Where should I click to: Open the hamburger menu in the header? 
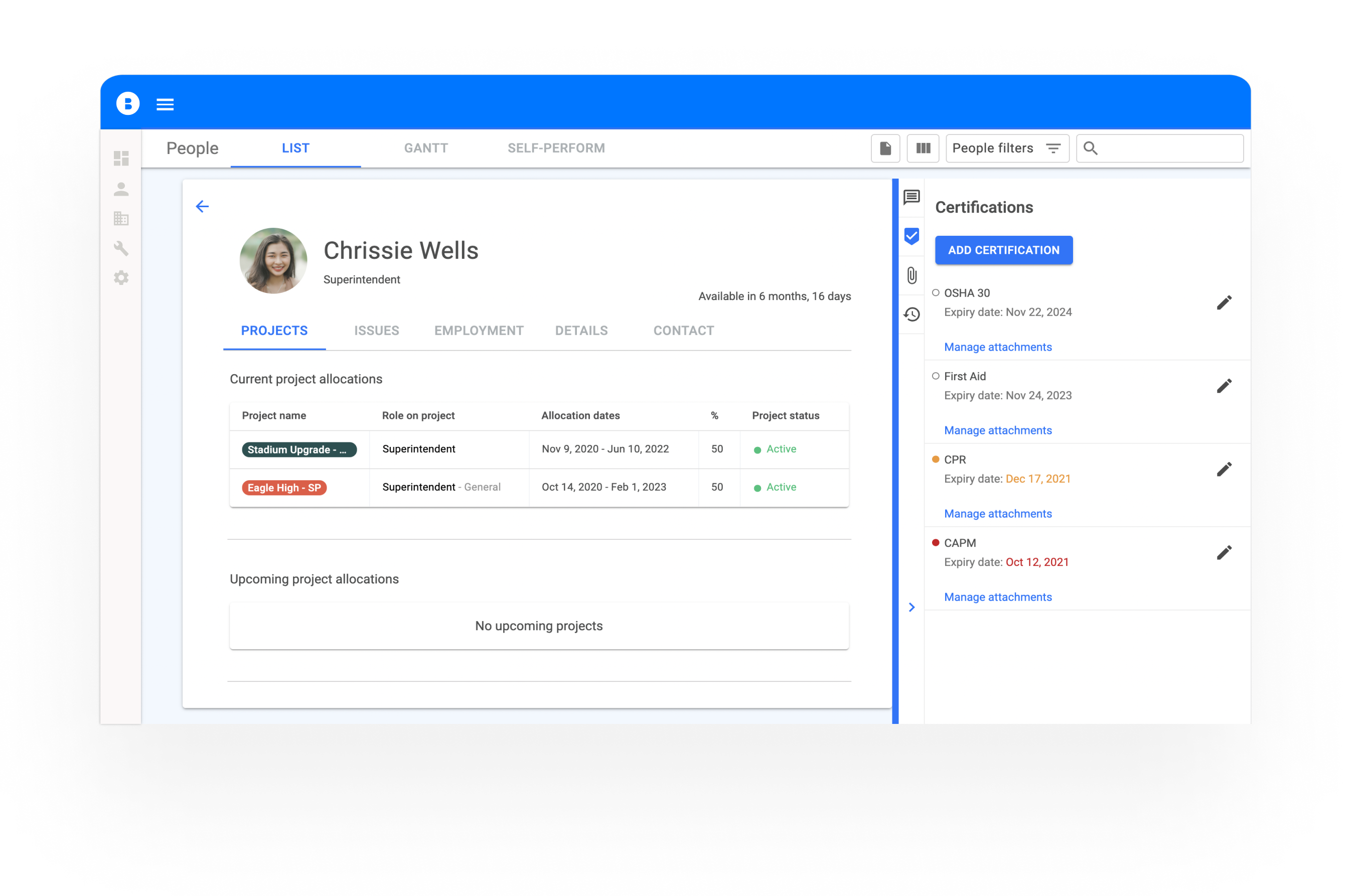(x=165, y=104)
